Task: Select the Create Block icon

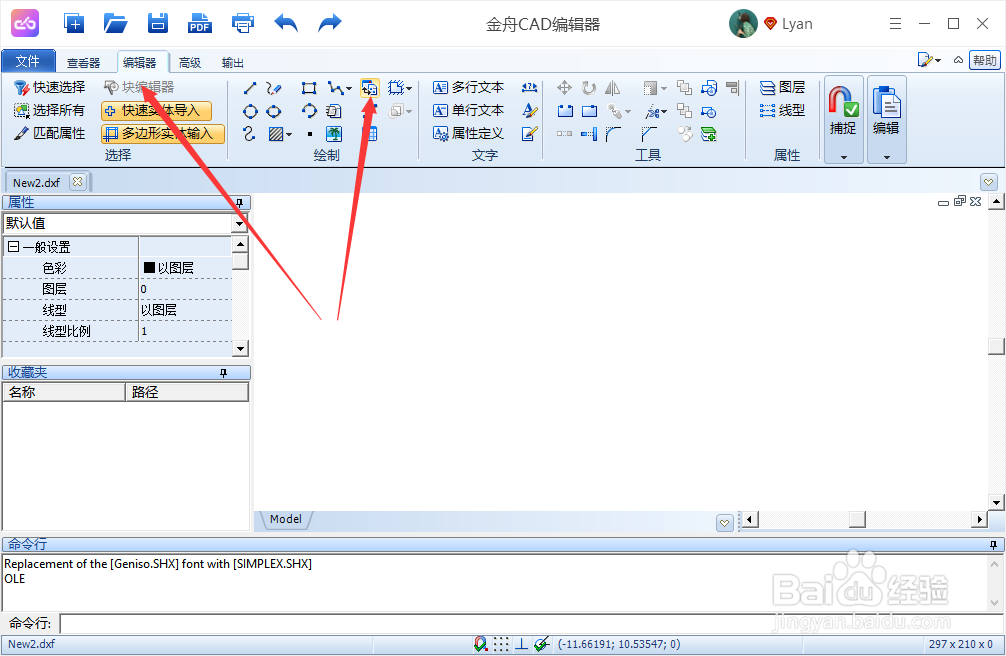Action: click(x=396, y=88)
